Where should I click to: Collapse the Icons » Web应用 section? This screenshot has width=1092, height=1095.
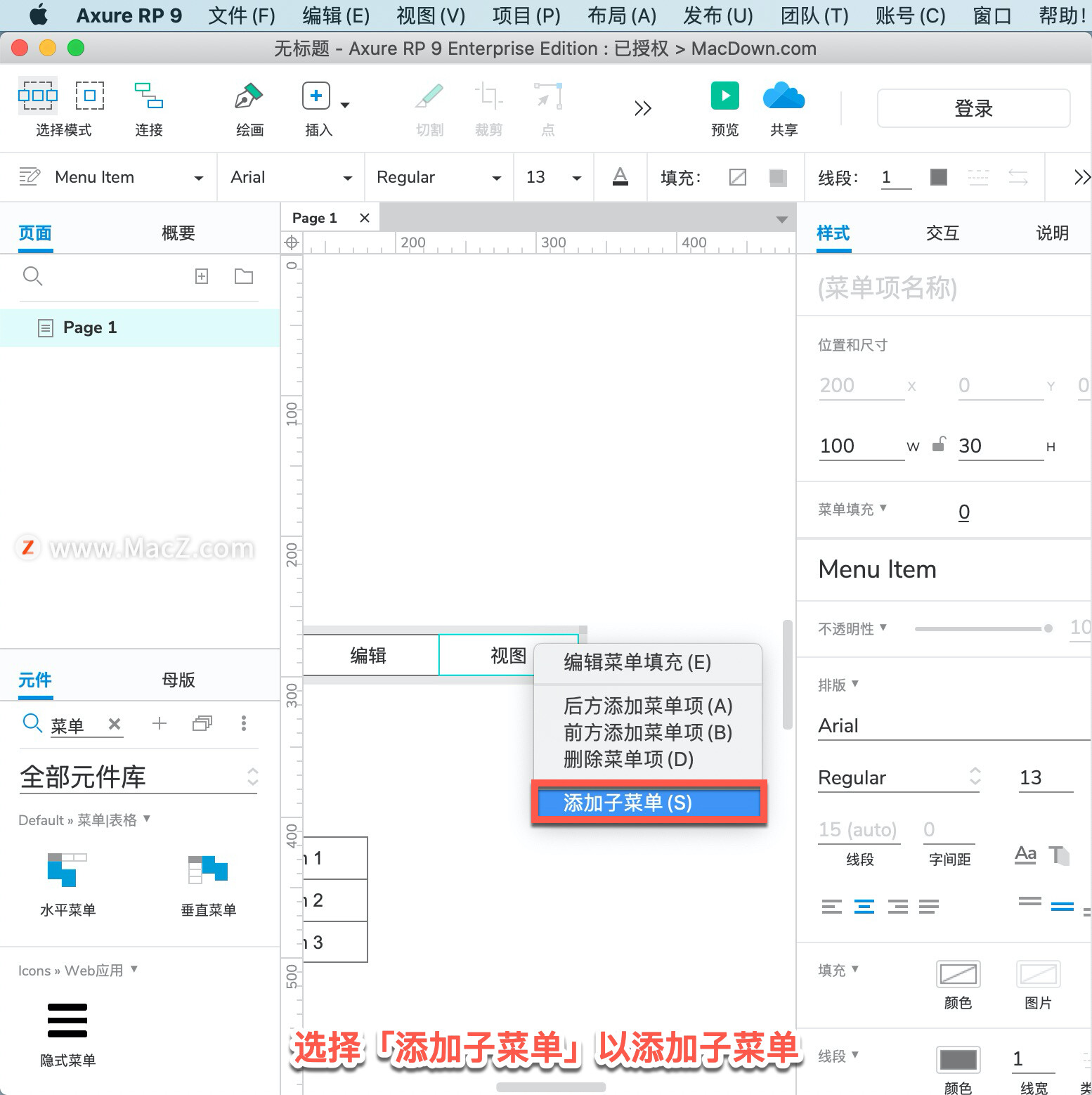tap(134, 968)
